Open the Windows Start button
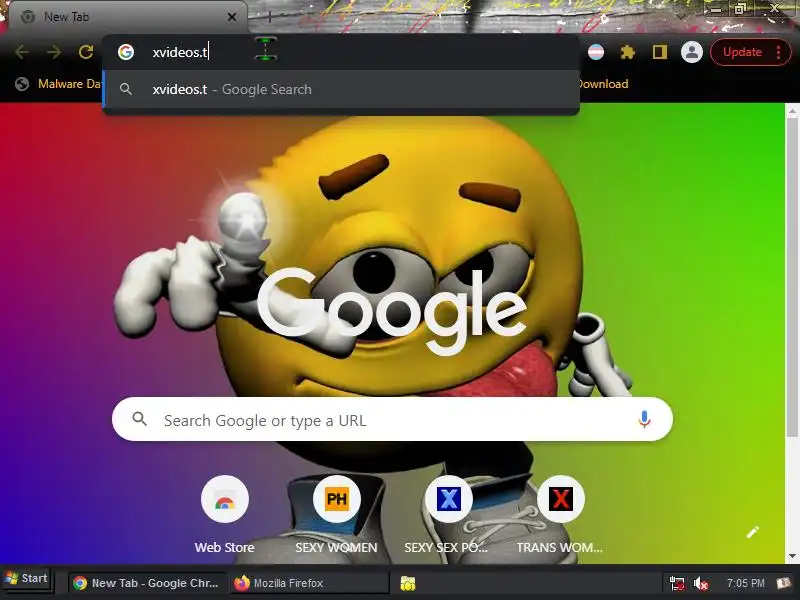Screen dimensions: 800x600 [26, 579]
